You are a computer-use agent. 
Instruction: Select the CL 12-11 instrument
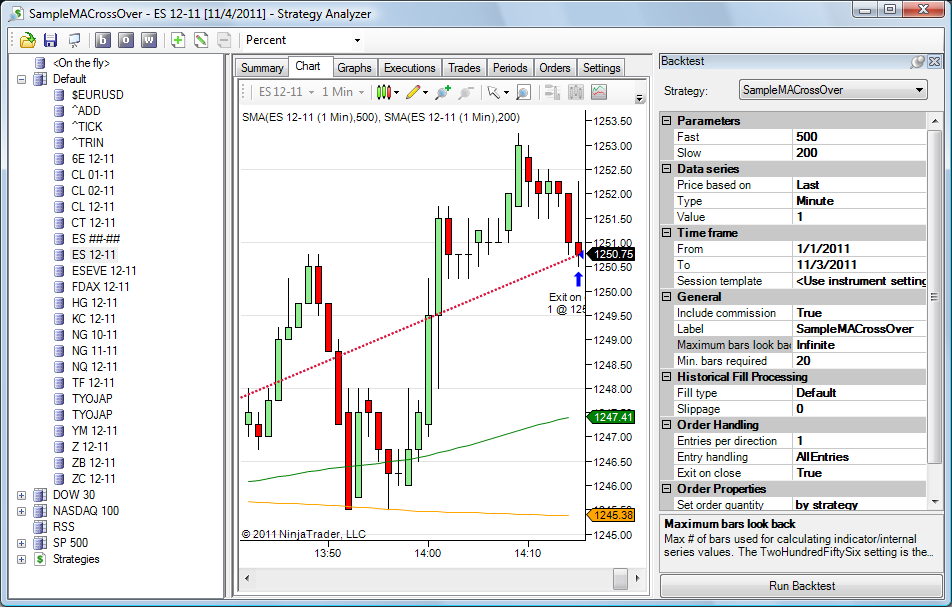coord(93,207)
